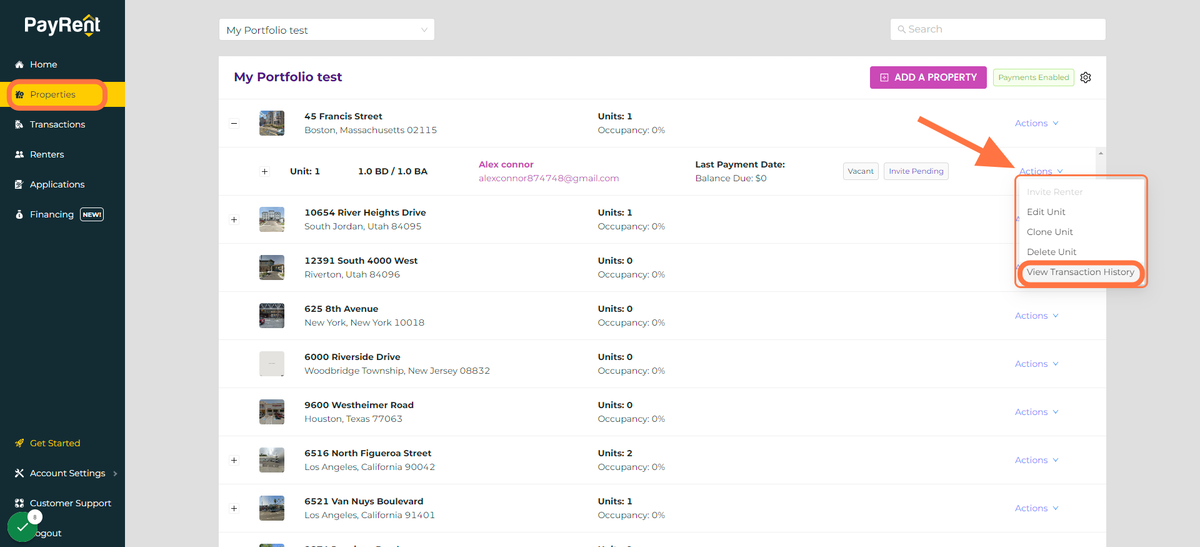Click the Payments Enabled badge
This screenshot has height=548, width=1200.
(1033, 77)
